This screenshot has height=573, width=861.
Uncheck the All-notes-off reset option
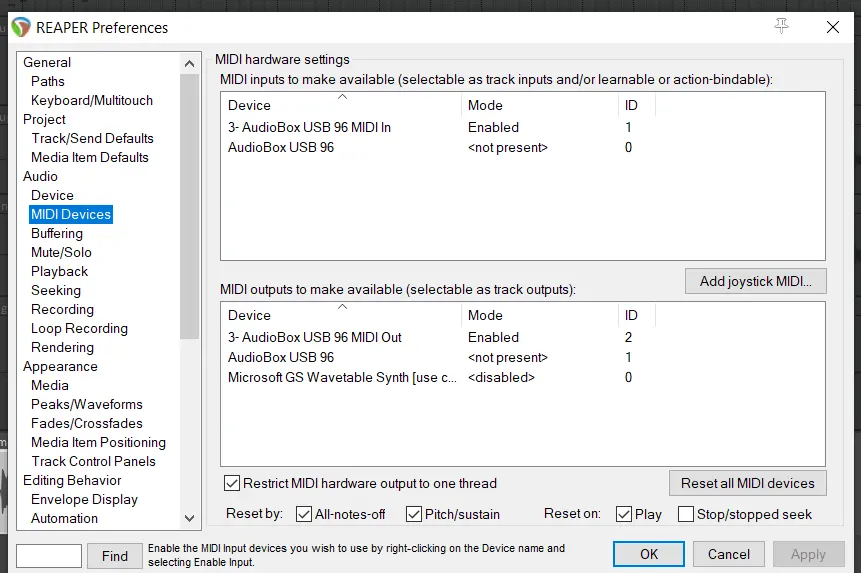click(x=305, y=514)
